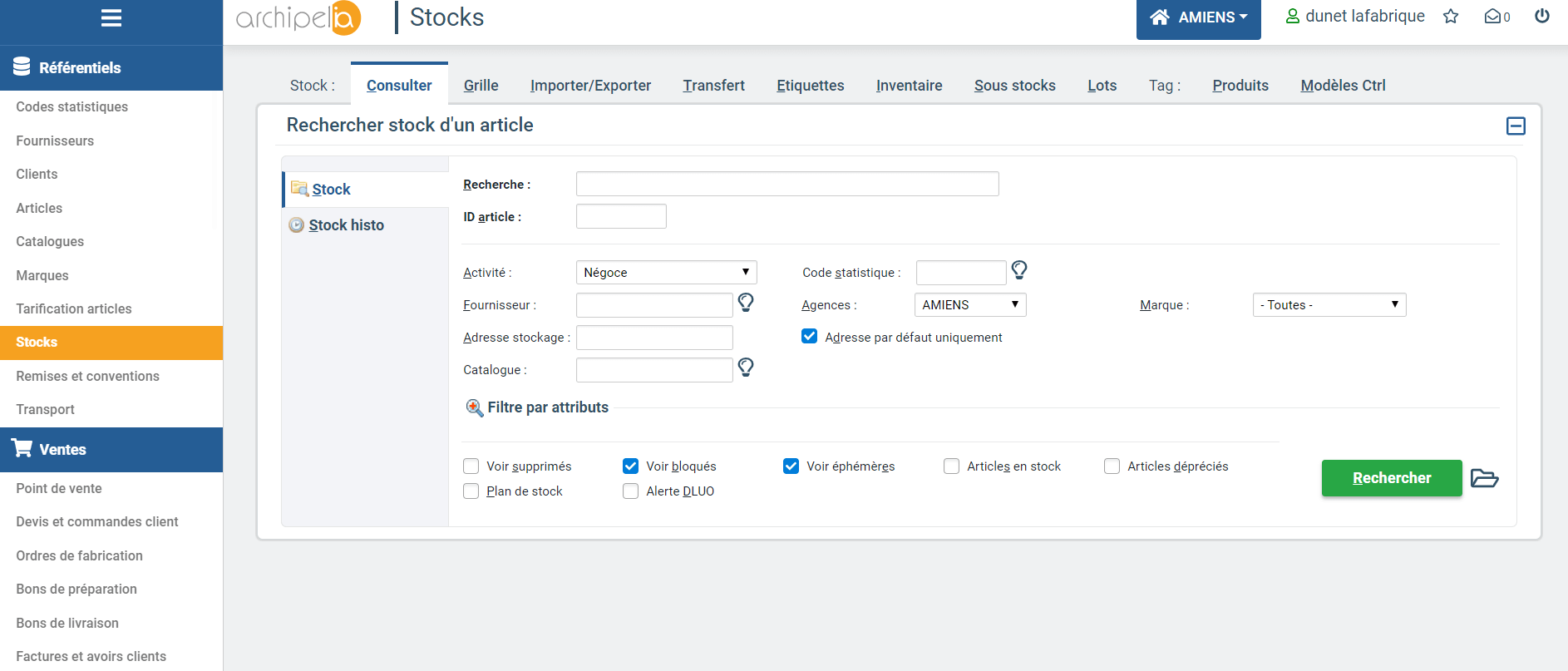Open the Marque dropdown set to Toutes
Viewport: 1568px width, 671px height.
coord(1329,305)
